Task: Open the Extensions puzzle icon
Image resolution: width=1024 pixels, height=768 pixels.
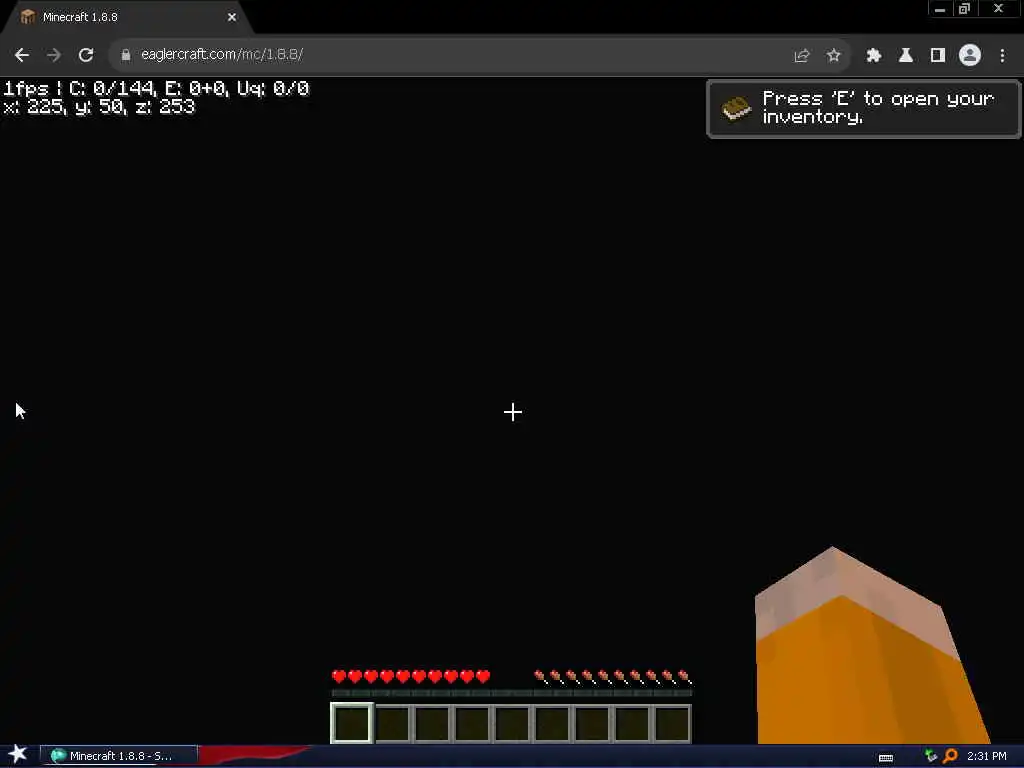Action: tap(874, 56)
